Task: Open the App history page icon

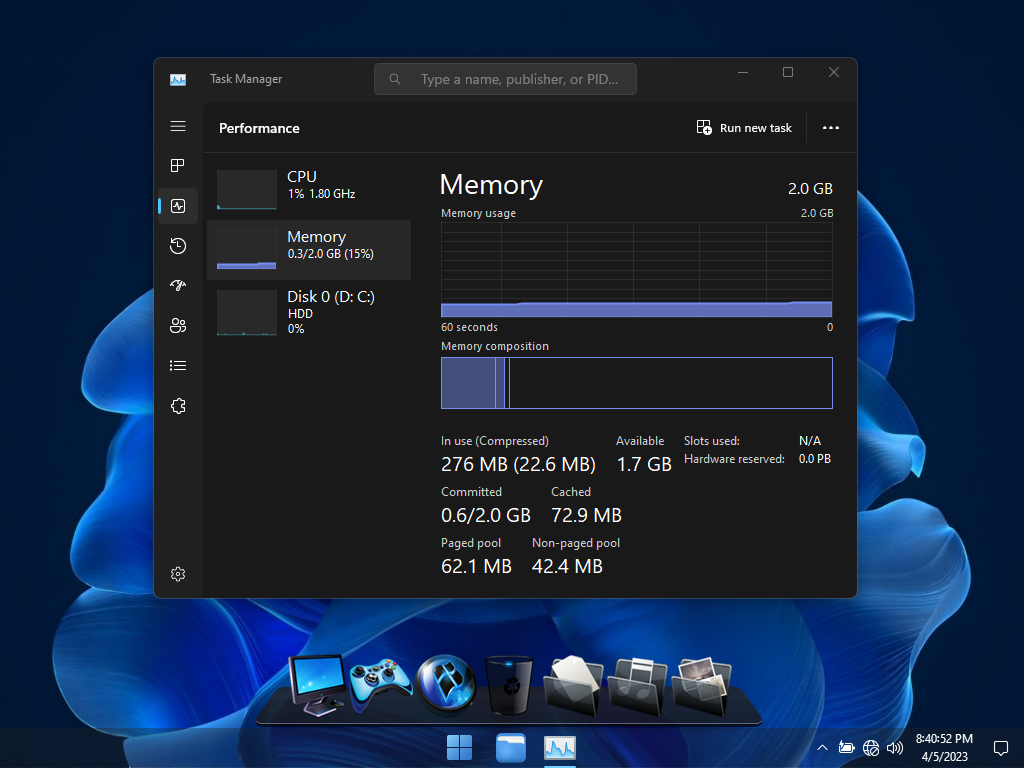Action: click(178, 246)
